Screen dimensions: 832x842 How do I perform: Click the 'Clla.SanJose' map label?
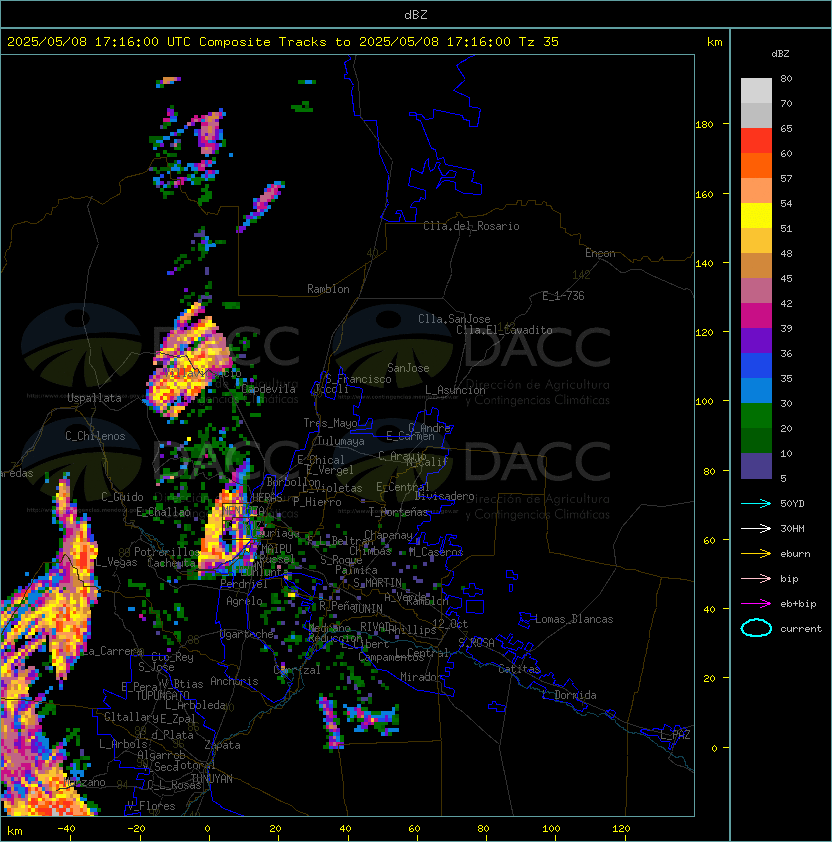point(454,319)
